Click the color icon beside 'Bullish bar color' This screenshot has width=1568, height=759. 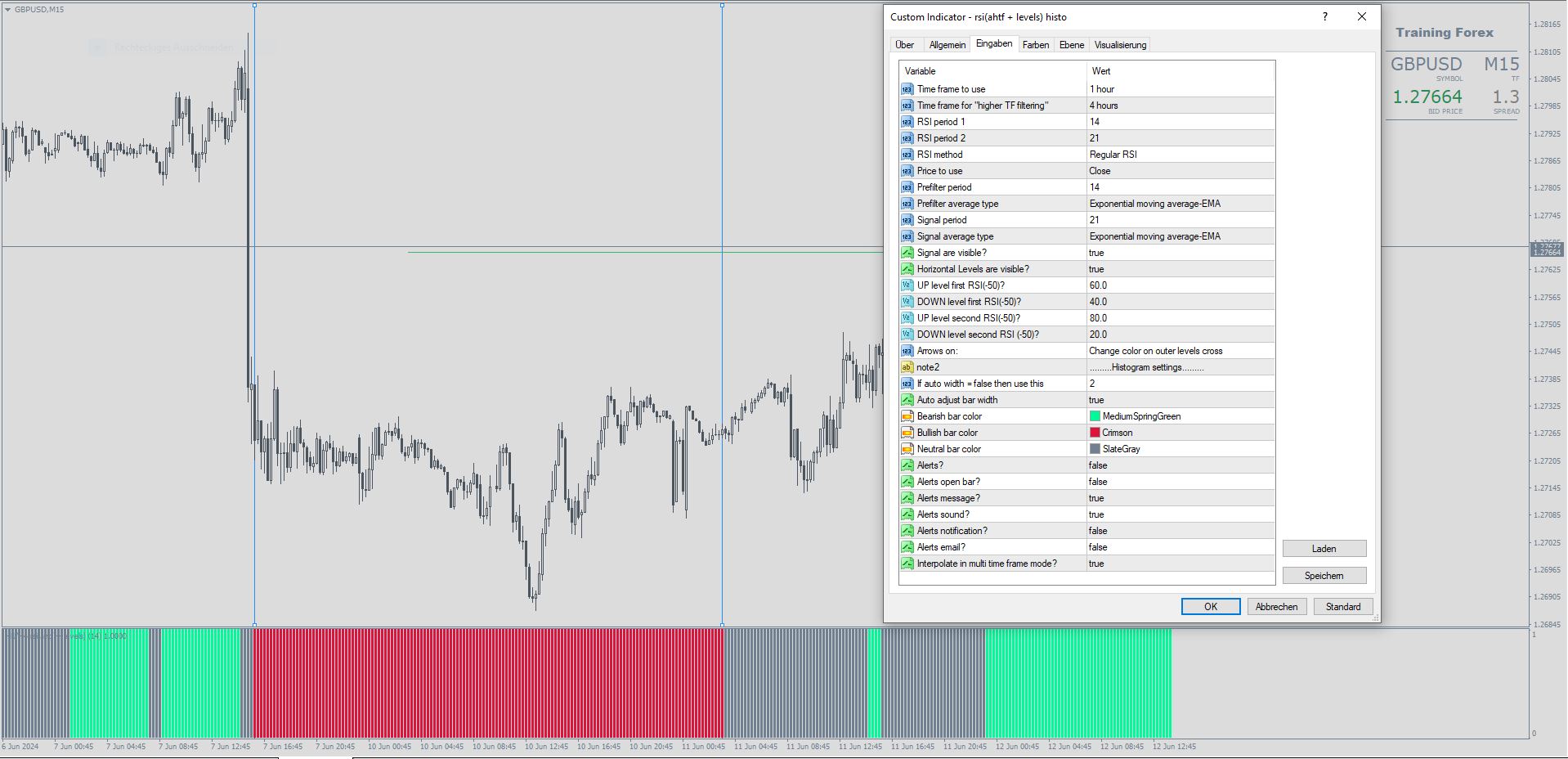click(907, 433)
